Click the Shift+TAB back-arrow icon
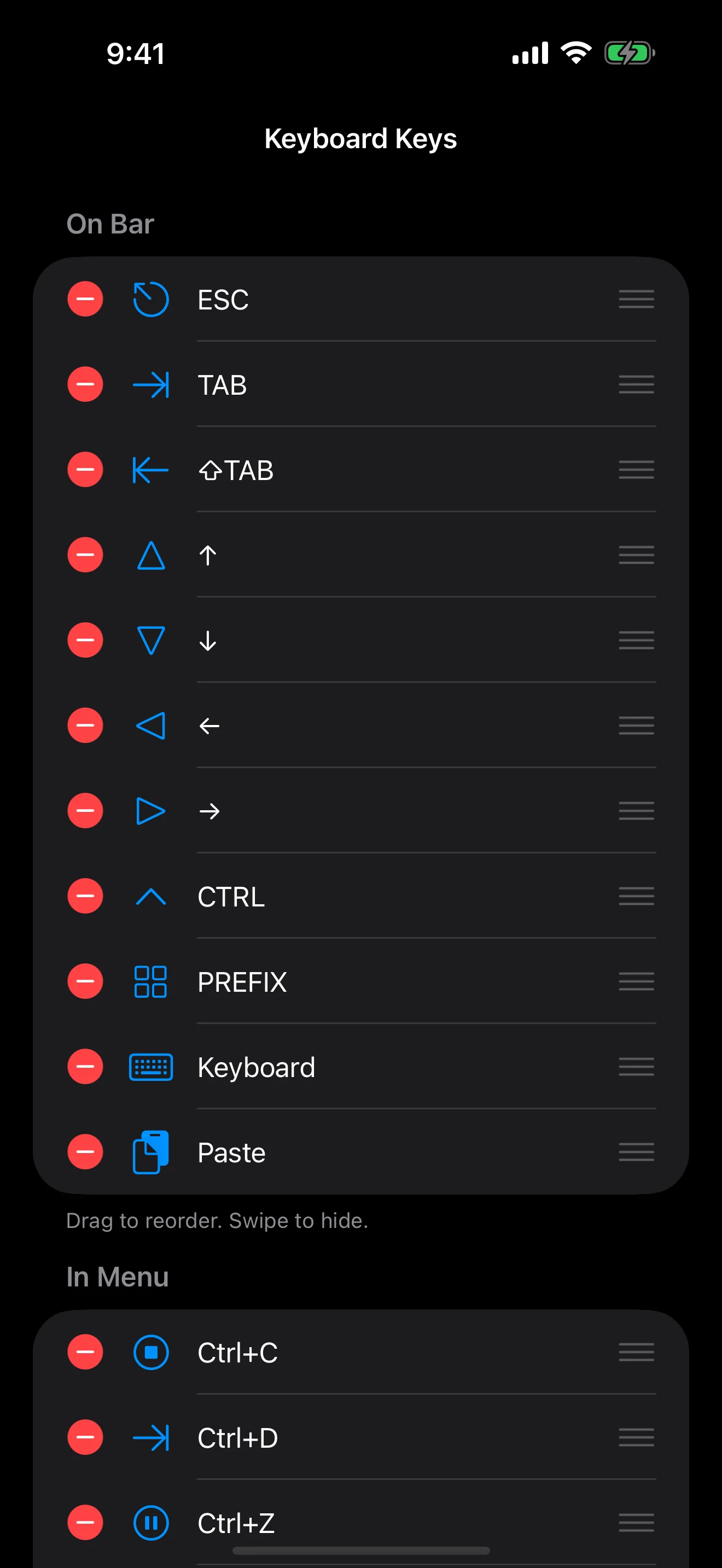This screenshot has height=1568, width=722. [x=150, y=470]
